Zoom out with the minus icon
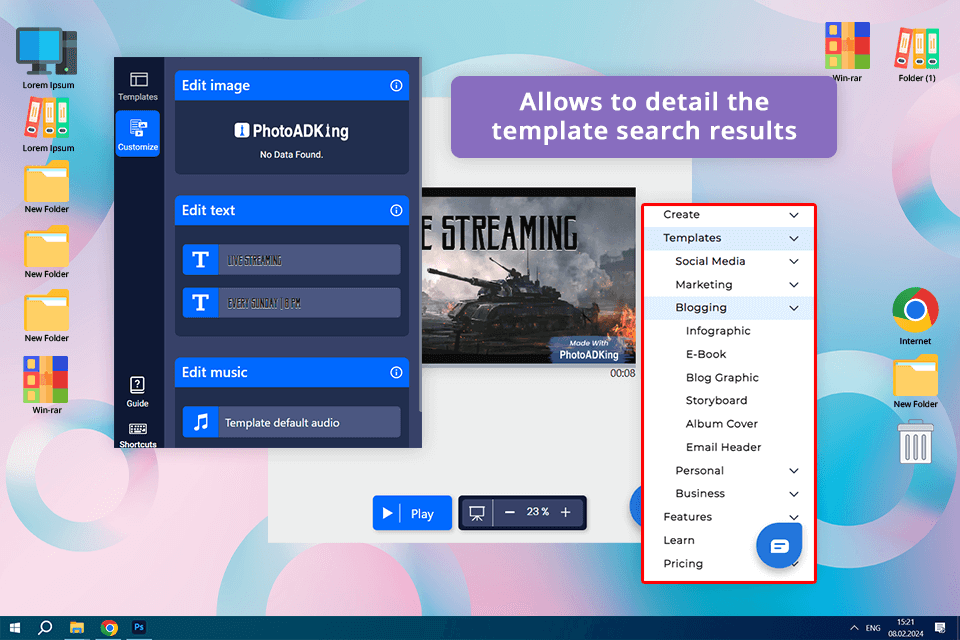The height and width of the screenshot is (640, 960). tap(509, 512)
